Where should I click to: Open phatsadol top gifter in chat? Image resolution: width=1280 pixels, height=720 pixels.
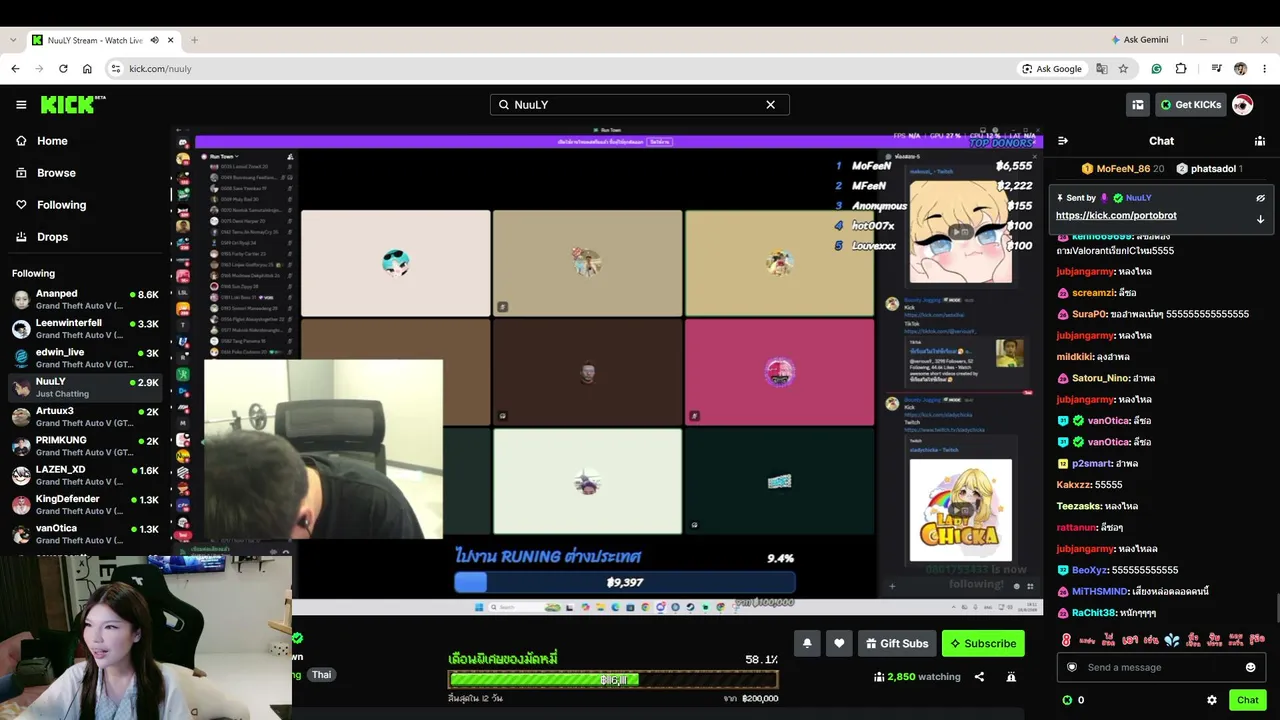point(1209,169)
